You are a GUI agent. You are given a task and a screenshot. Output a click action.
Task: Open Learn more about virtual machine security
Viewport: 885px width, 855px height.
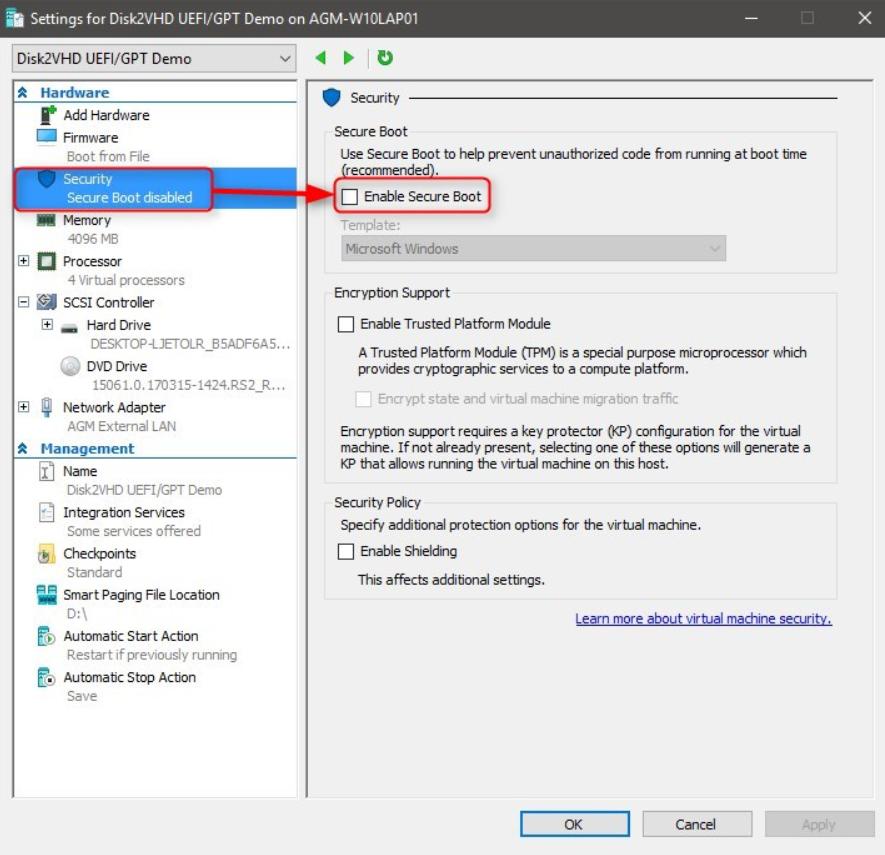[x=703, y=619]
